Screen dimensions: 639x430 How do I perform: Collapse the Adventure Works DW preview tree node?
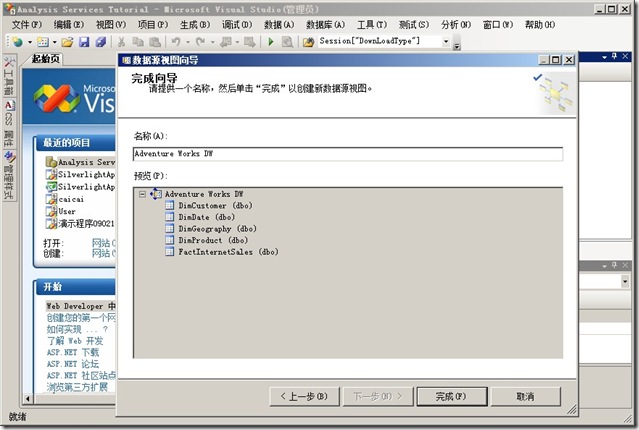(x=142, y=194)
